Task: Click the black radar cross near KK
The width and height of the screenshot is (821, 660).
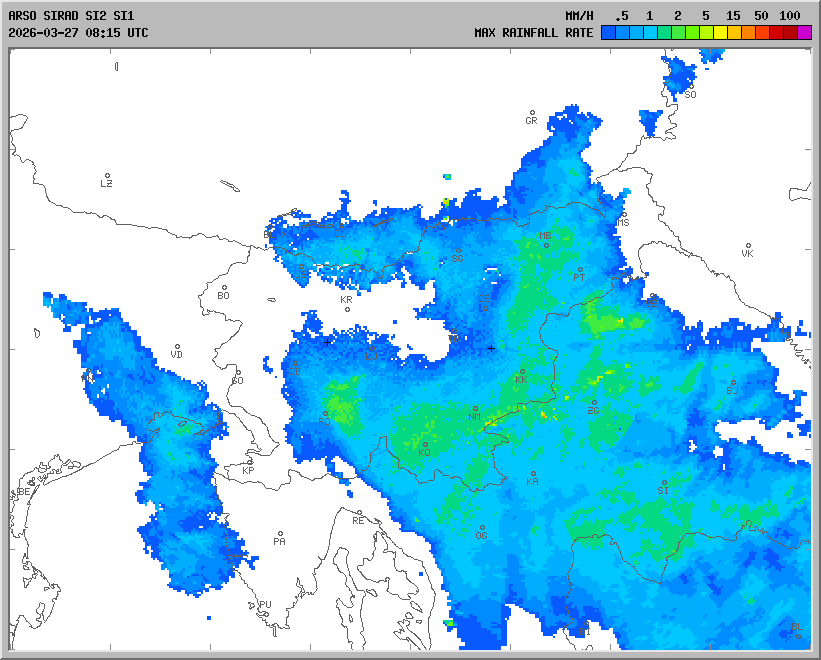Action: tap(491, 348)
